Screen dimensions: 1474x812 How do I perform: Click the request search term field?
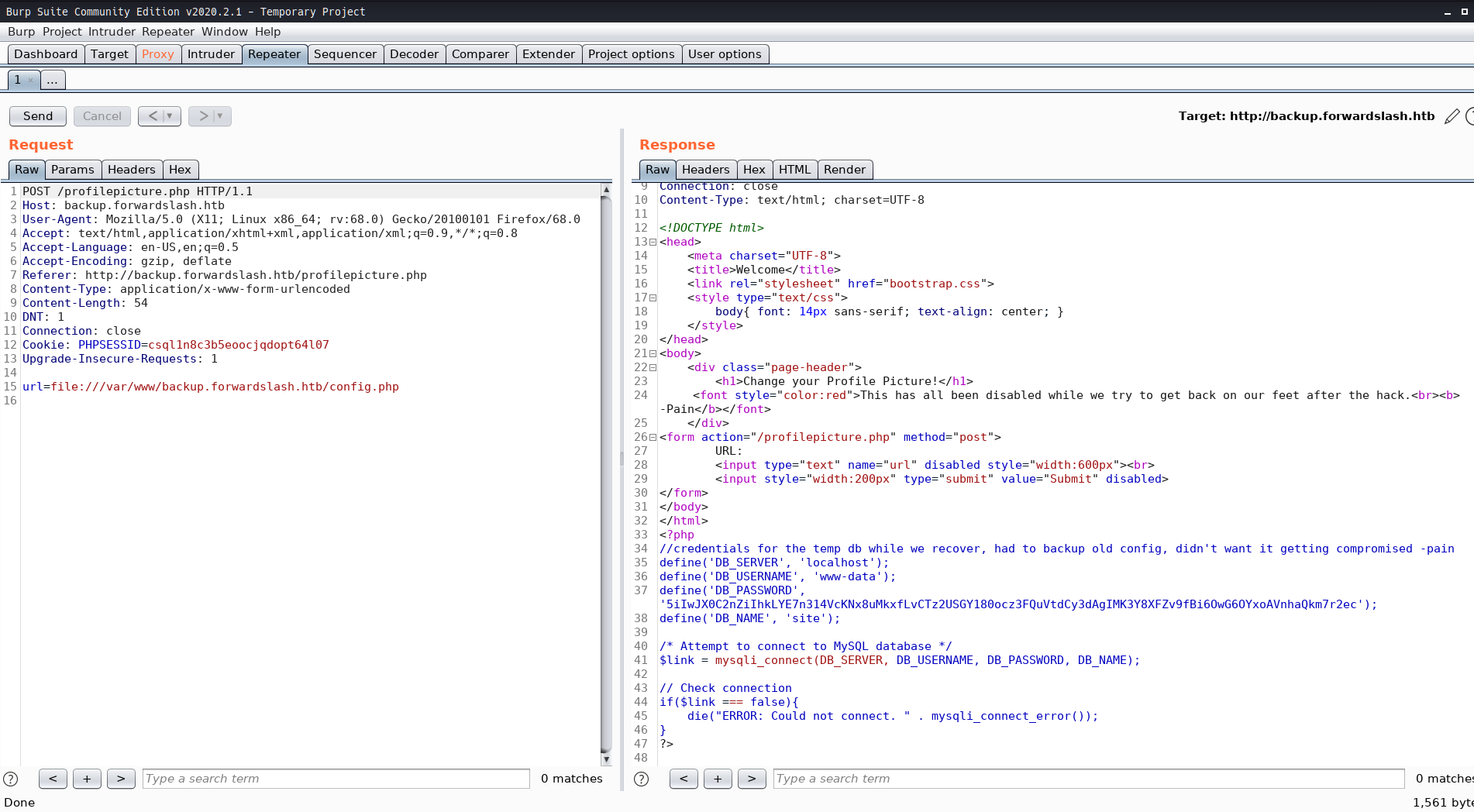pos(336,779)
